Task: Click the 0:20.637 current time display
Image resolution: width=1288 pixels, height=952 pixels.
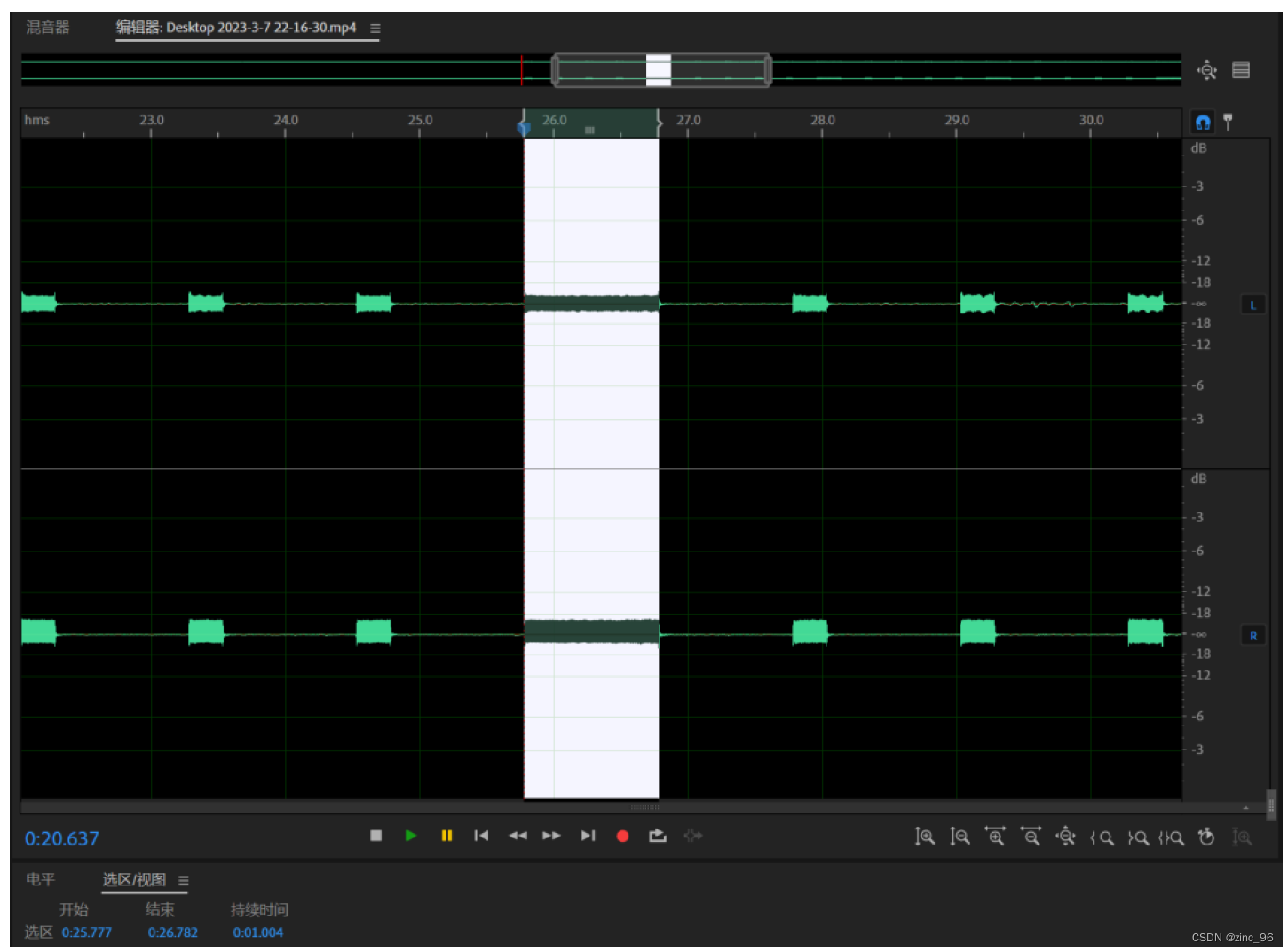Action: 62,838
